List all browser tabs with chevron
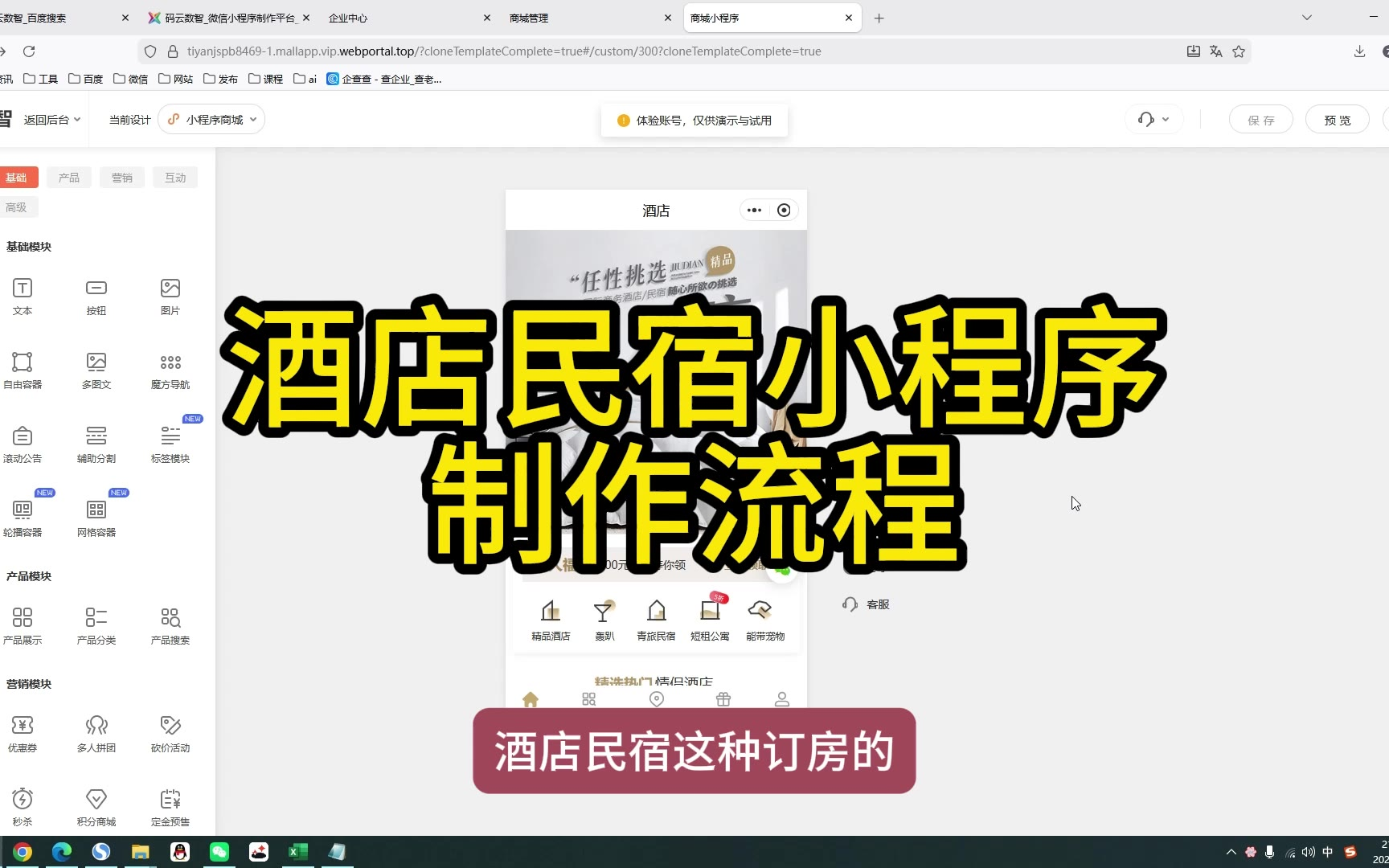This screenshot has width=1389, height=868. coord(1307,18)
